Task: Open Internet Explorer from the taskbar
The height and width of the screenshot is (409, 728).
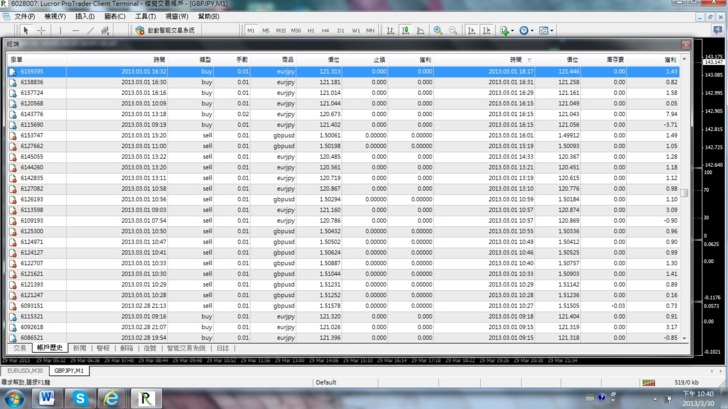Action: (x=112, y=398)
